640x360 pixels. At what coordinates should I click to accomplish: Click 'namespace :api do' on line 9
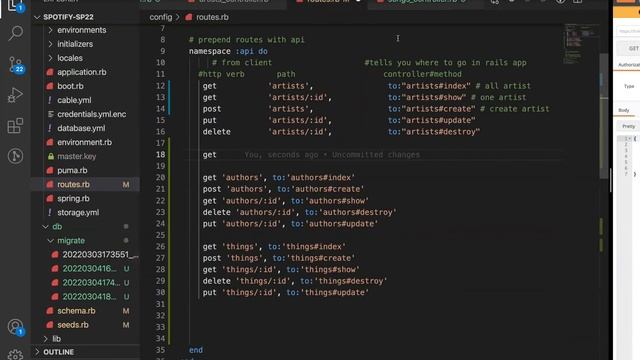pos(228,51)
